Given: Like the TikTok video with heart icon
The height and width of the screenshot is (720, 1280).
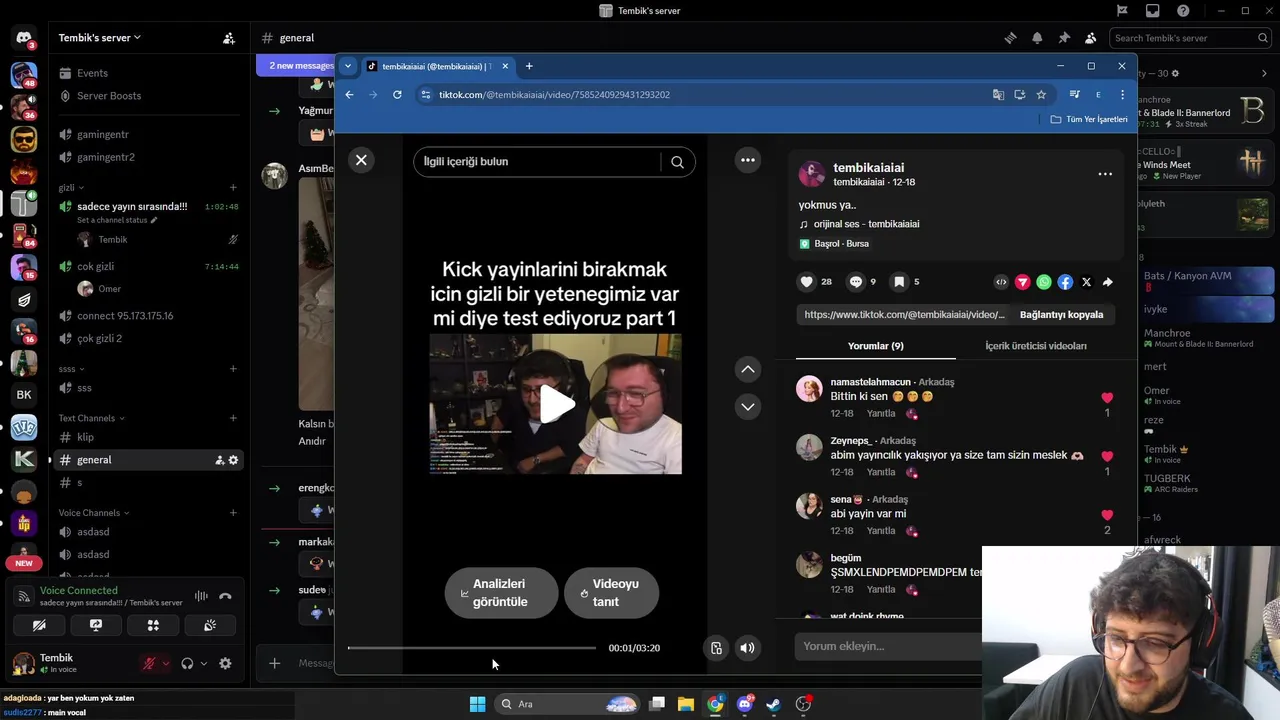Looking at the screenshot, I should pos(807,282).
